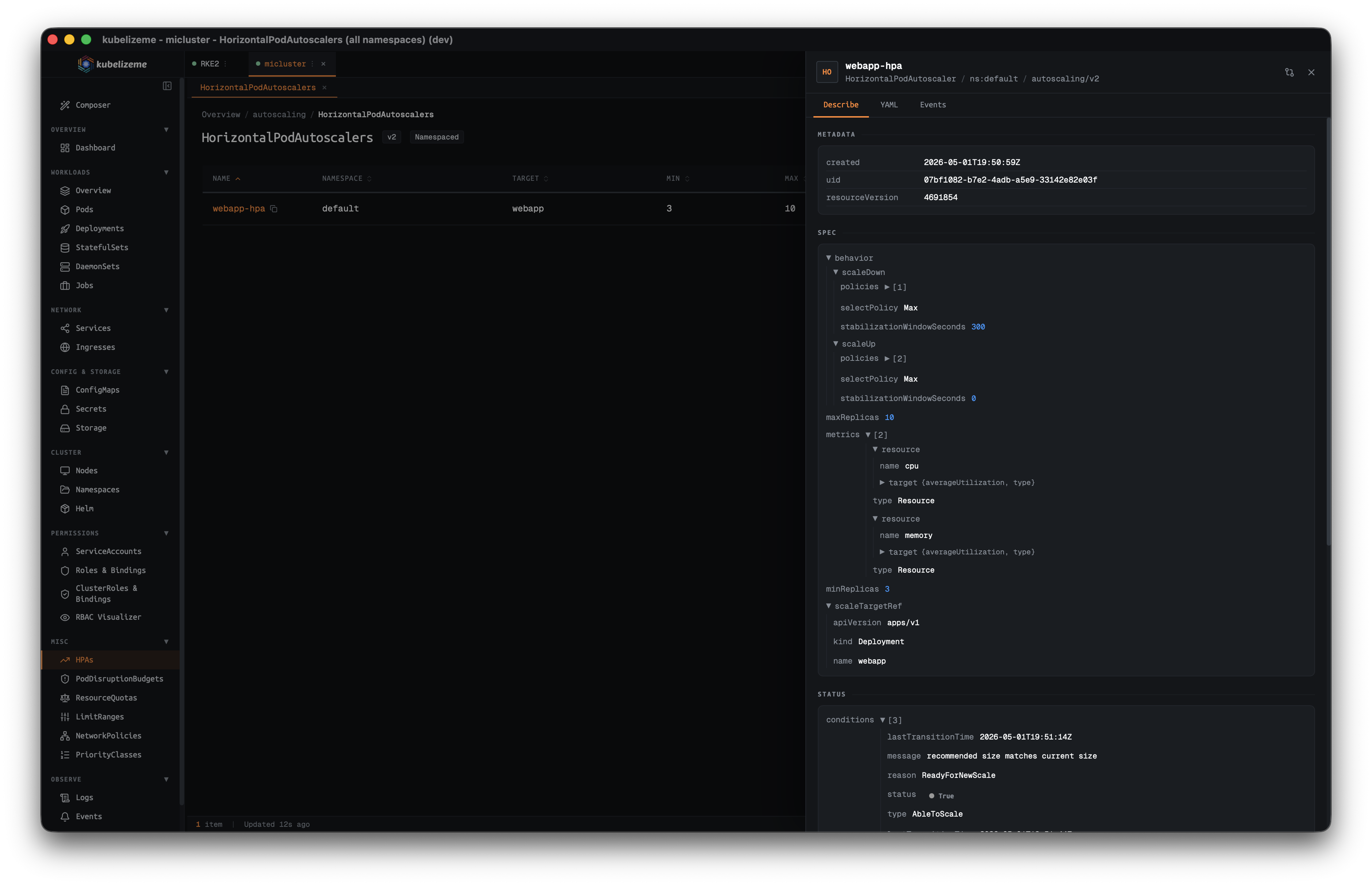Go to autoscaling breadcrumb link
Screen dimensions: 1372x886
coord(279,115)
